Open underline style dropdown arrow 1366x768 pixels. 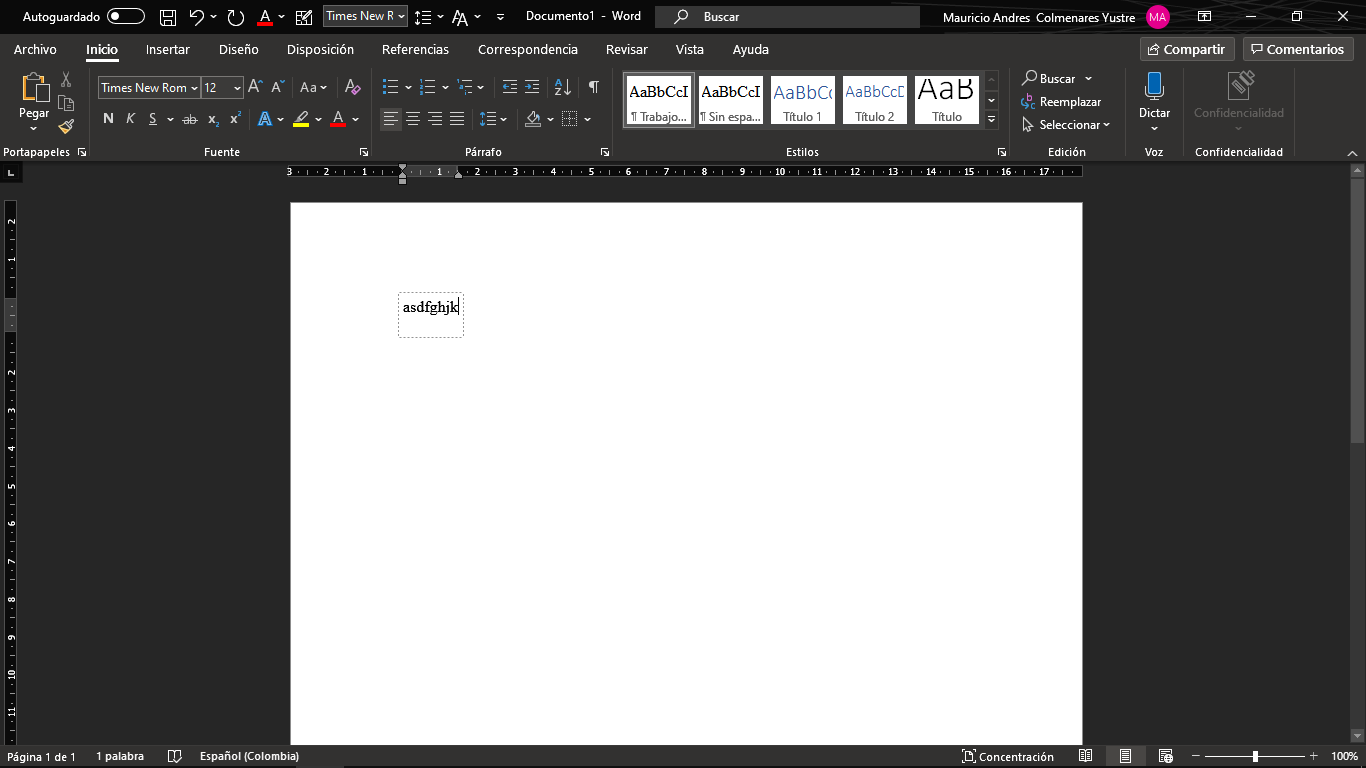(170, 119)
